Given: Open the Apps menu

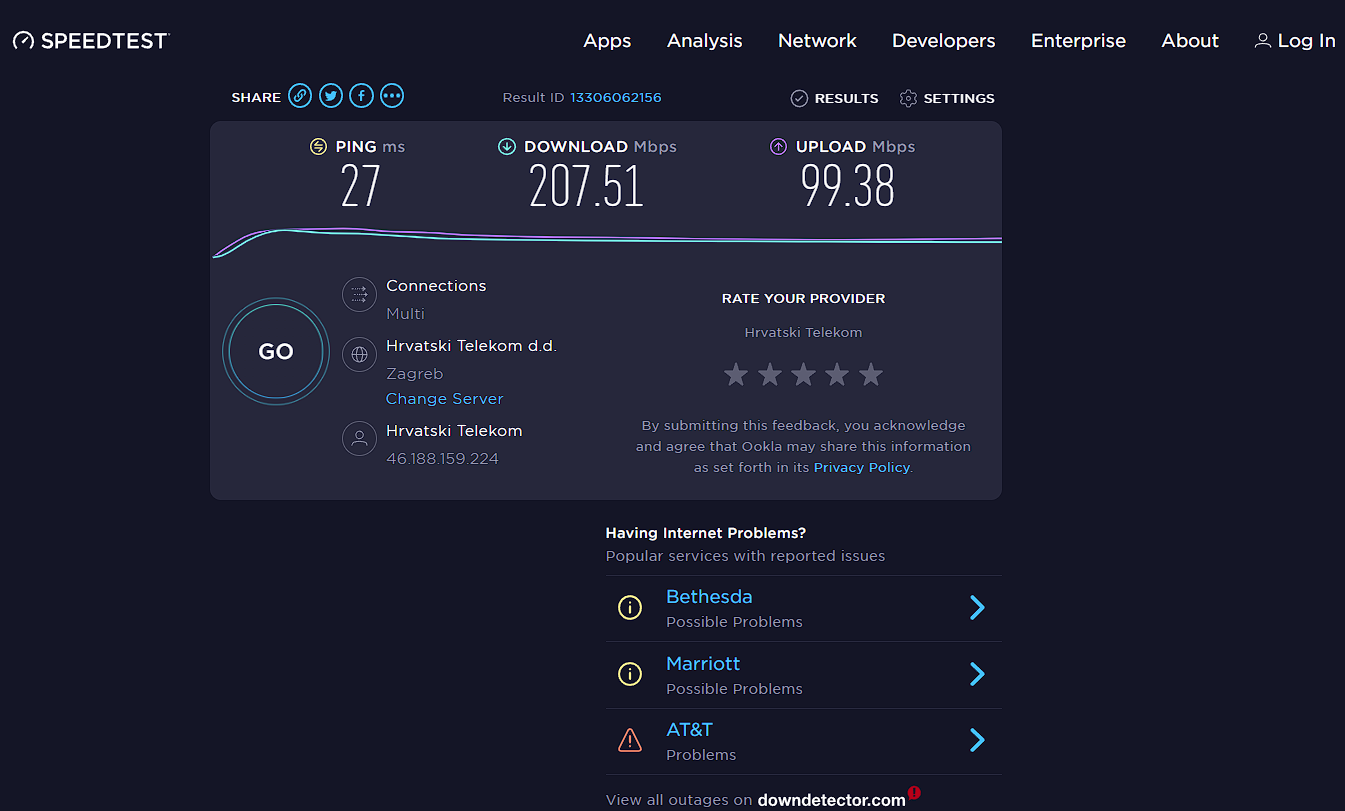Looking at the screenshot, I should pos(607,41).
